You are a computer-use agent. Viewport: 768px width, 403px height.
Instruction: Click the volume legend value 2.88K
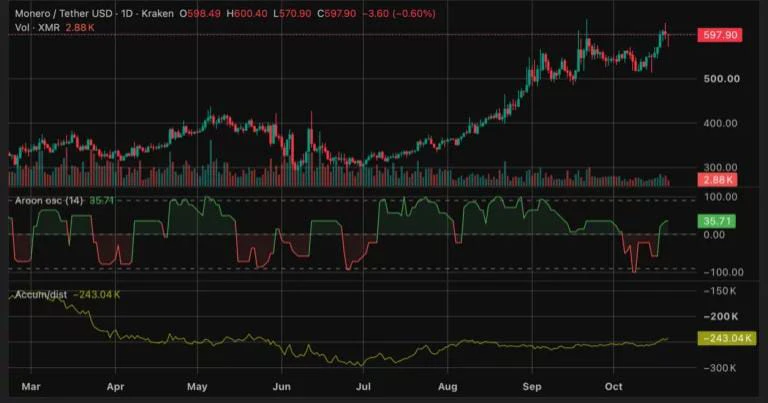[x=80, y=27]
